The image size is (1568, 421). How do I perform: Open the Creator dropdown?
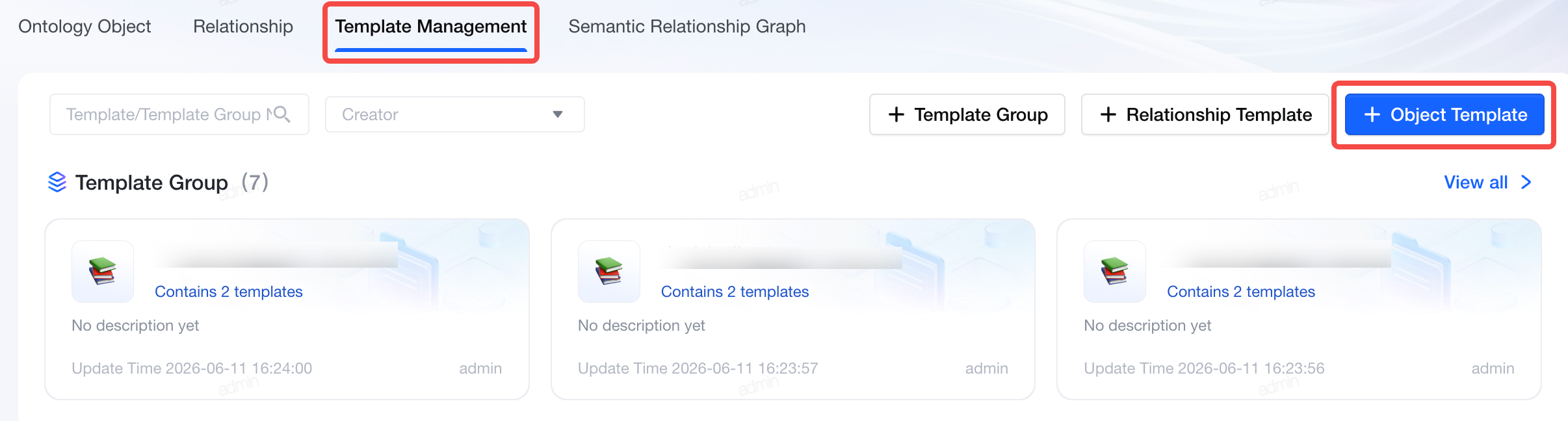(455, 114)
